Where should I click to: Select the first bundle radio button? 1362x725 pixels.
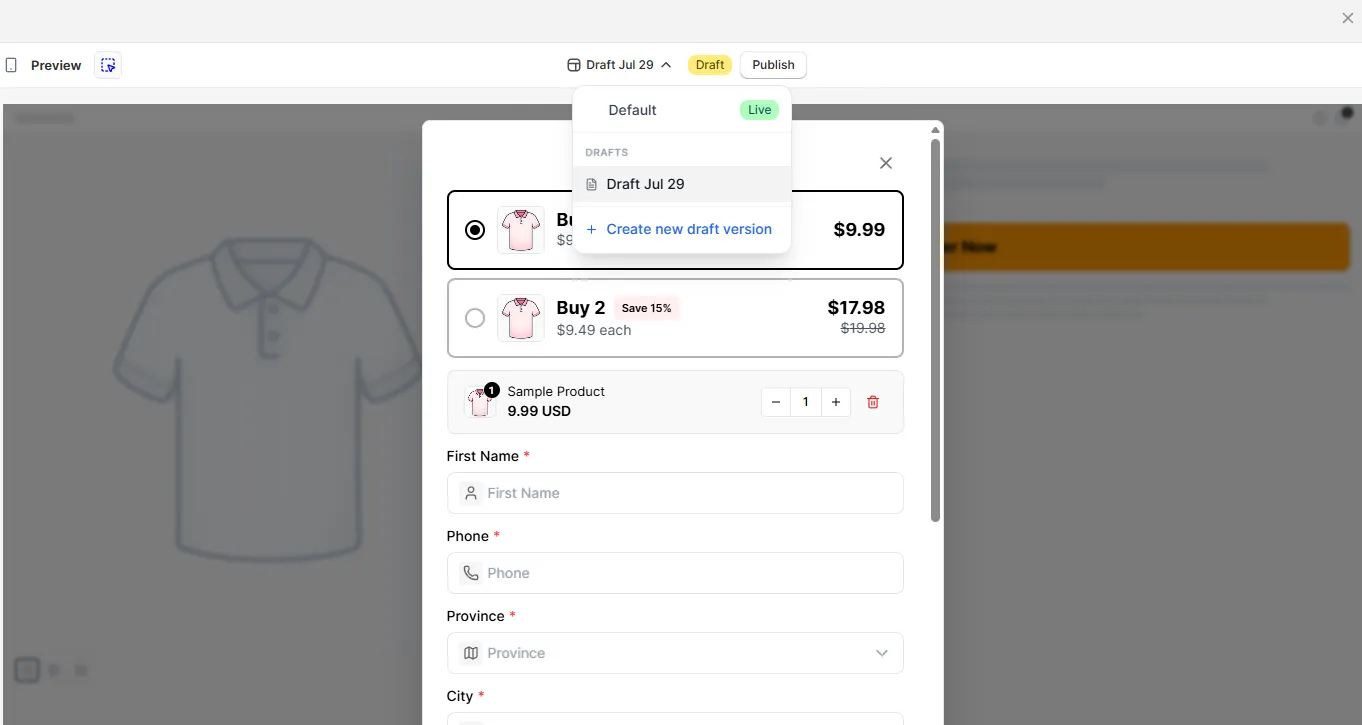pyautogui.click(x=475, y=230)
